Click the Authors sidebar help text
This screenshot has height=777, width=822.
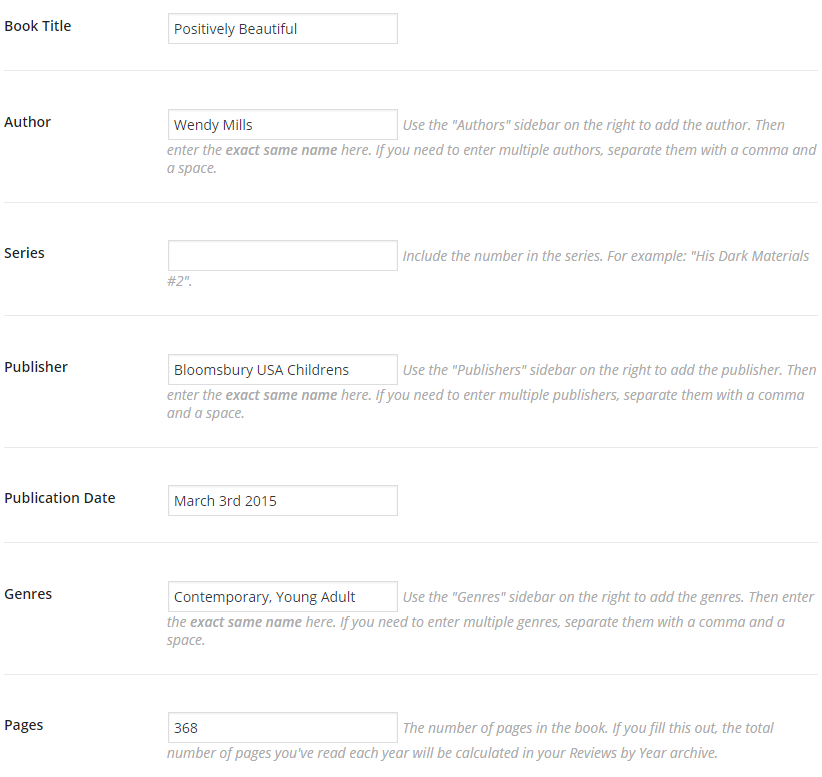click(x=492, y=146)
